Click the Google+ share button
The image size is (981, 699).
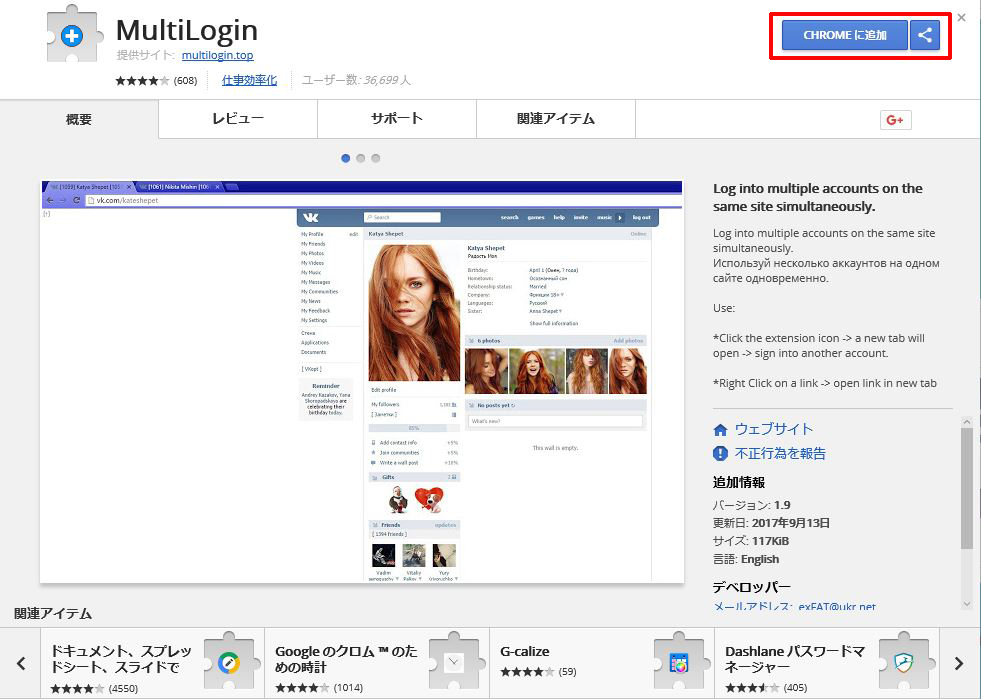click(895, 120)
